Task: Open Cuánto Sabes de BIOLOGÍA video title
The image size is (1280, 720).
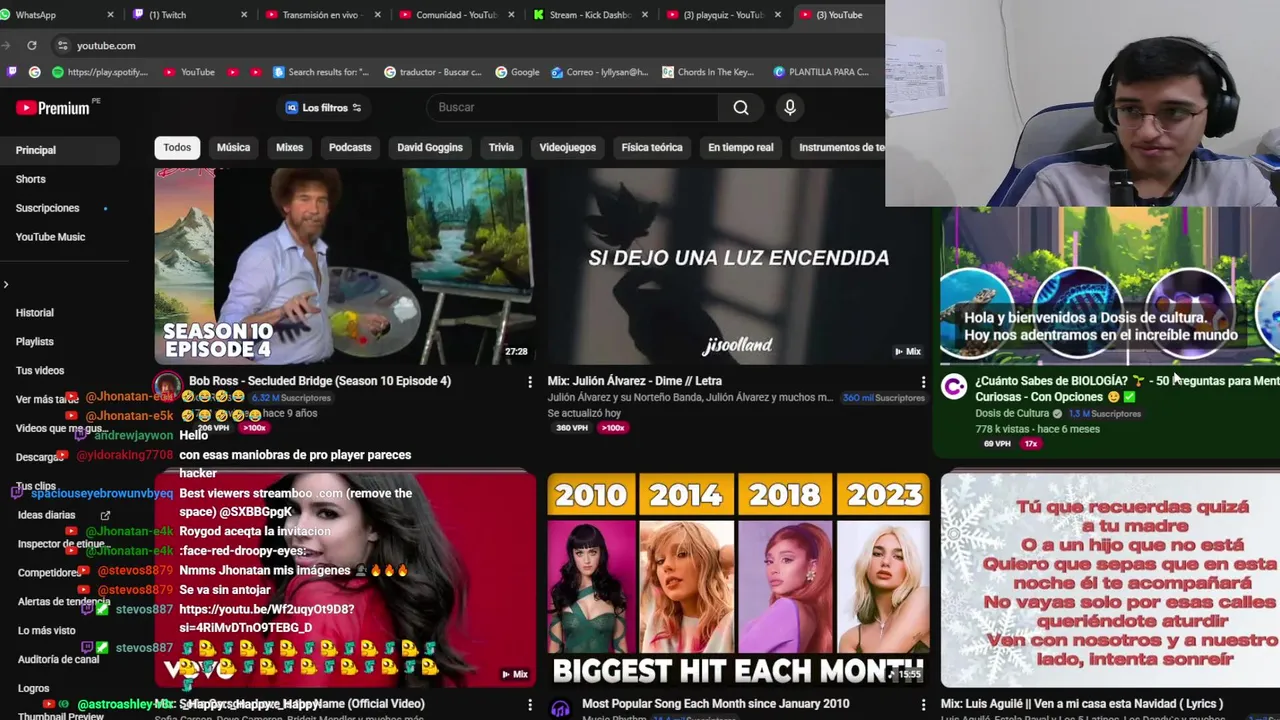Action: pyautogui.click(x=1127, y=389)
